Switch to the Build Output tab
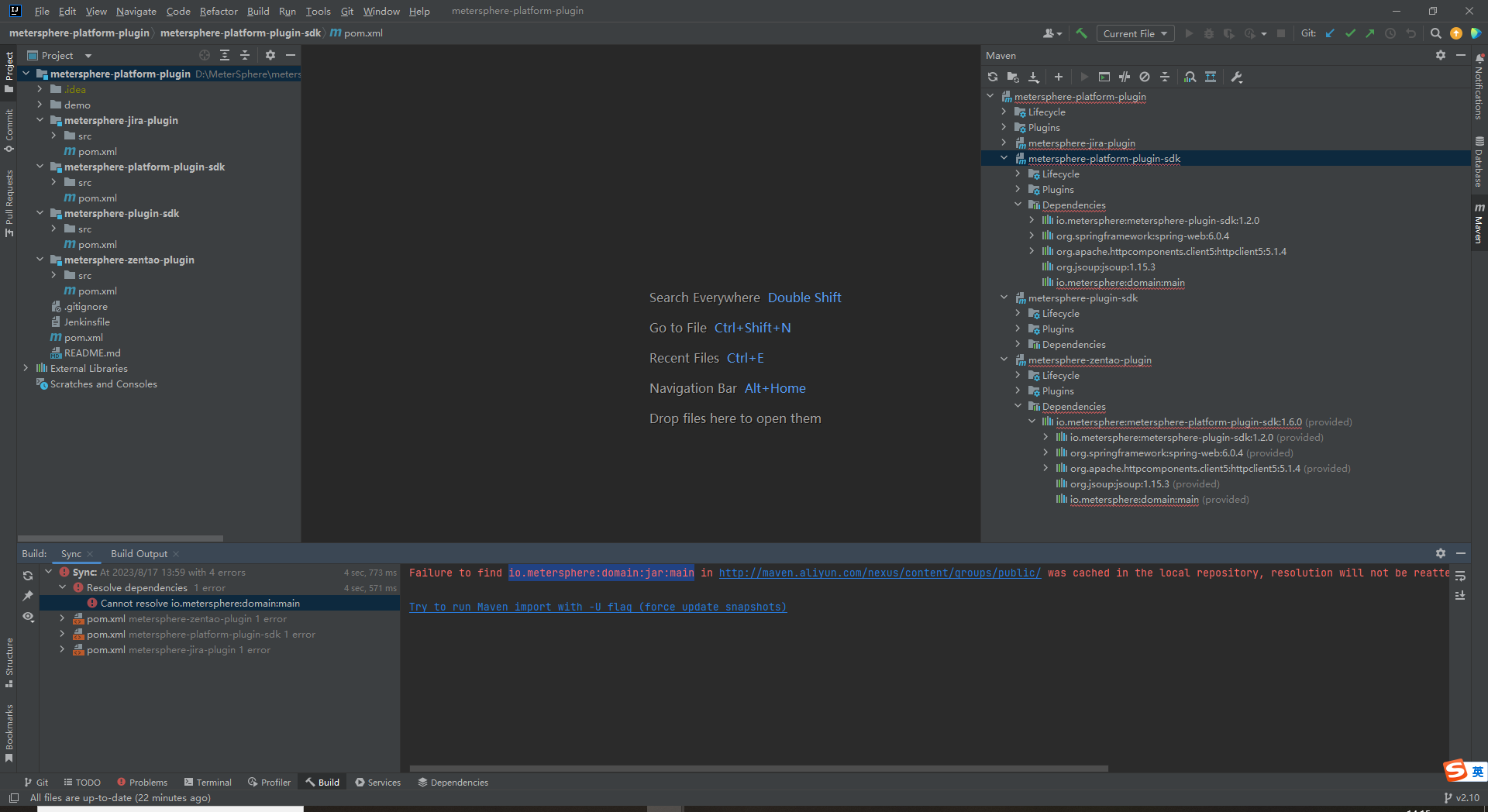This screenshot has width=1488, height=812. click(139, 553)
